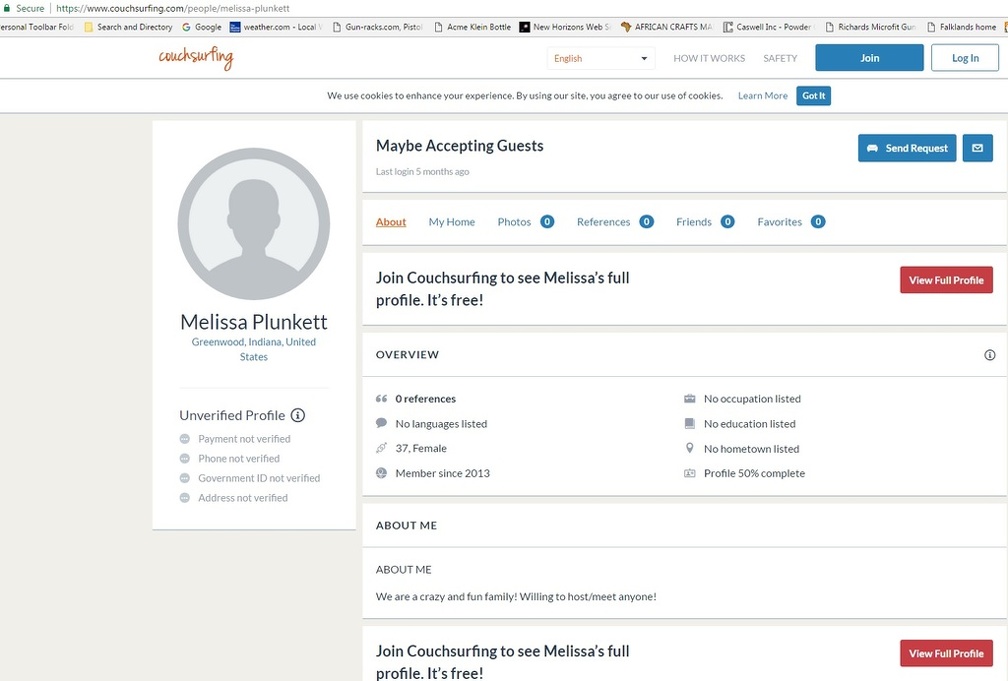This screenshot has width=1008, height=681.
Task: Click the Melissa Plunkett name heading
Action: (254, 322)
